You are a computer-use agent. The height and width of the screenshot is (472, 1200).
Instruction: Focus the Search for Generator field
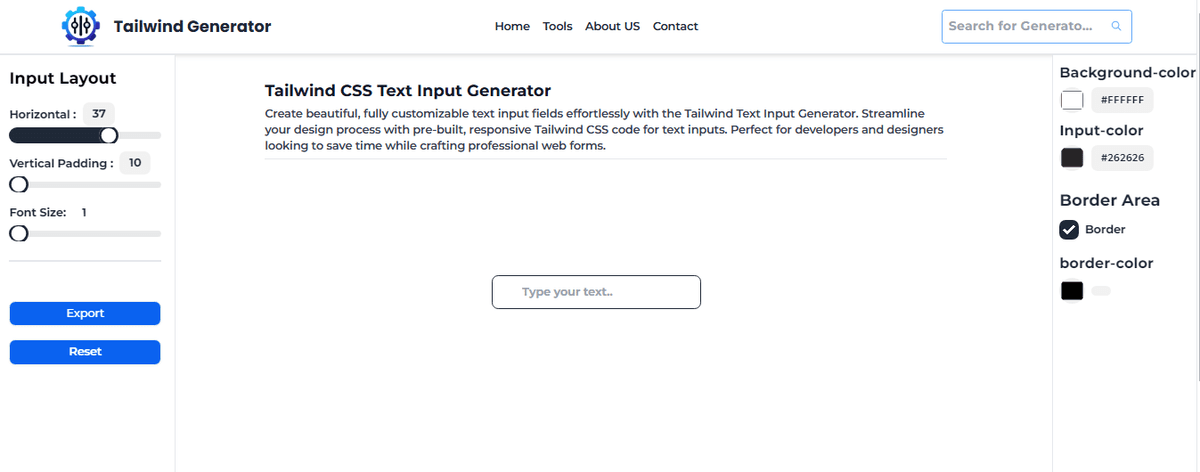[1036, 26]
